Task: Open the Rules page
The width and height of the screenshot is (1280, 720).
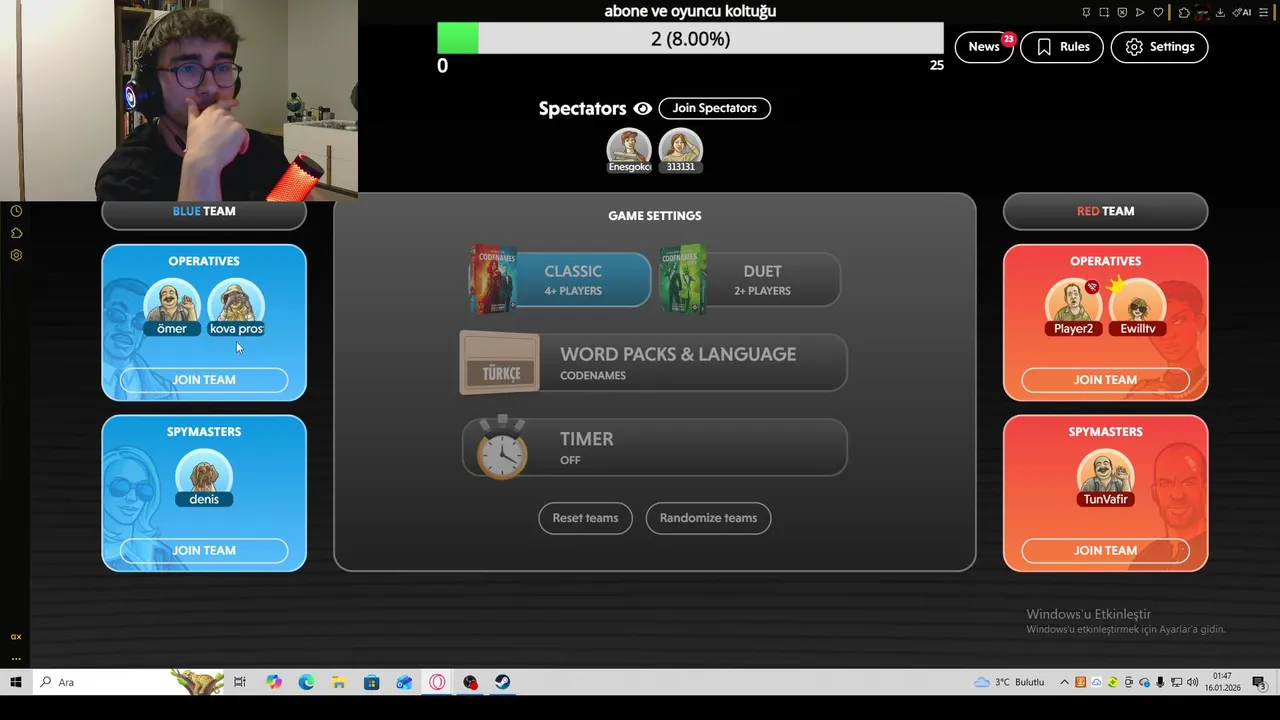Action: [1062, 47]
